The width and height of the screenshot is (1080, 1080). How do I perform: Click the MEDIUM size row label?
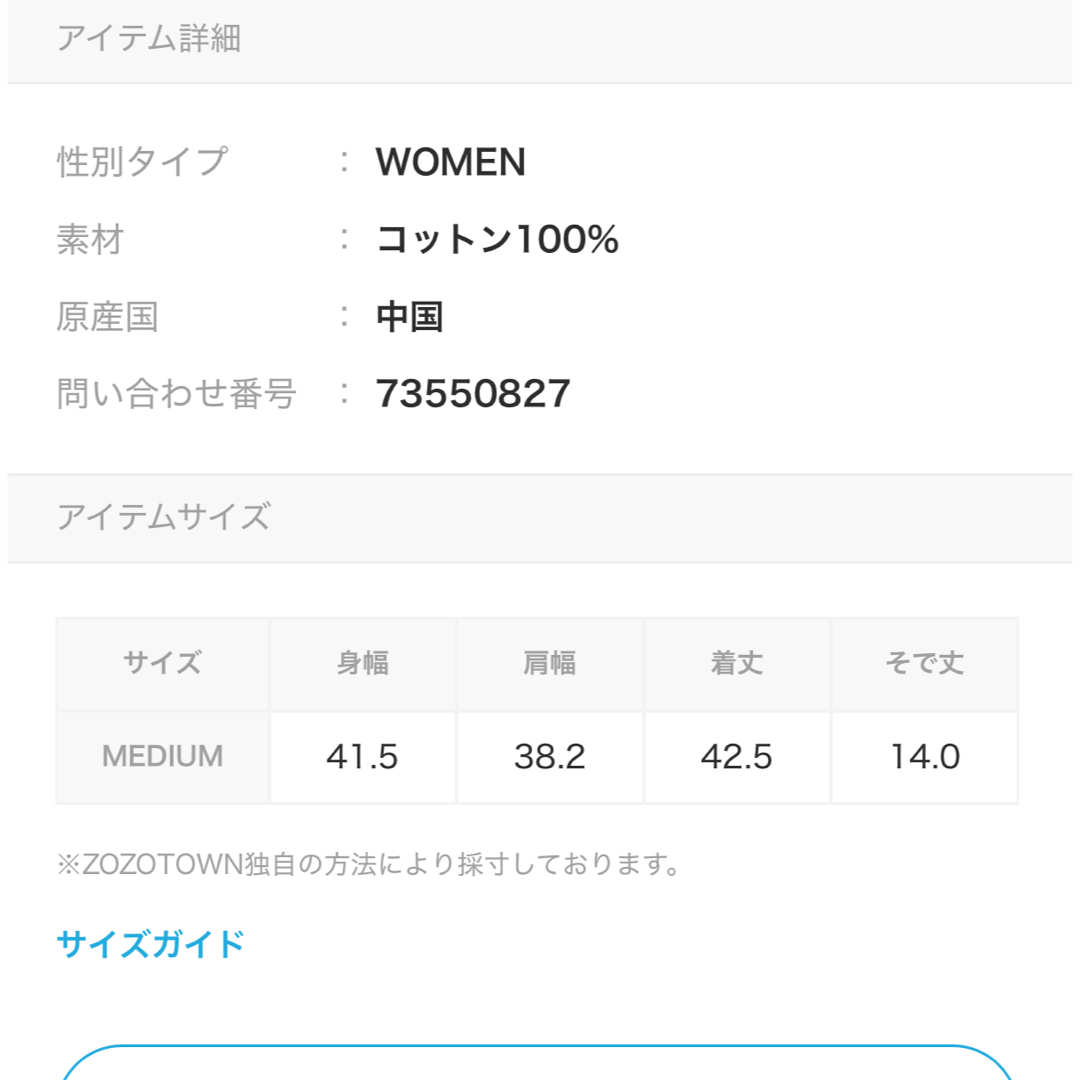point(163,756)
